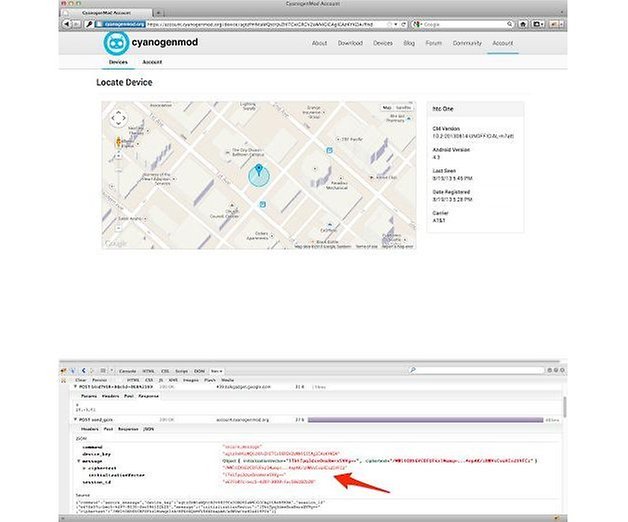The image size is (628, 522).
Task: Select the Devices sub-tab
Action: click(118, 62)
